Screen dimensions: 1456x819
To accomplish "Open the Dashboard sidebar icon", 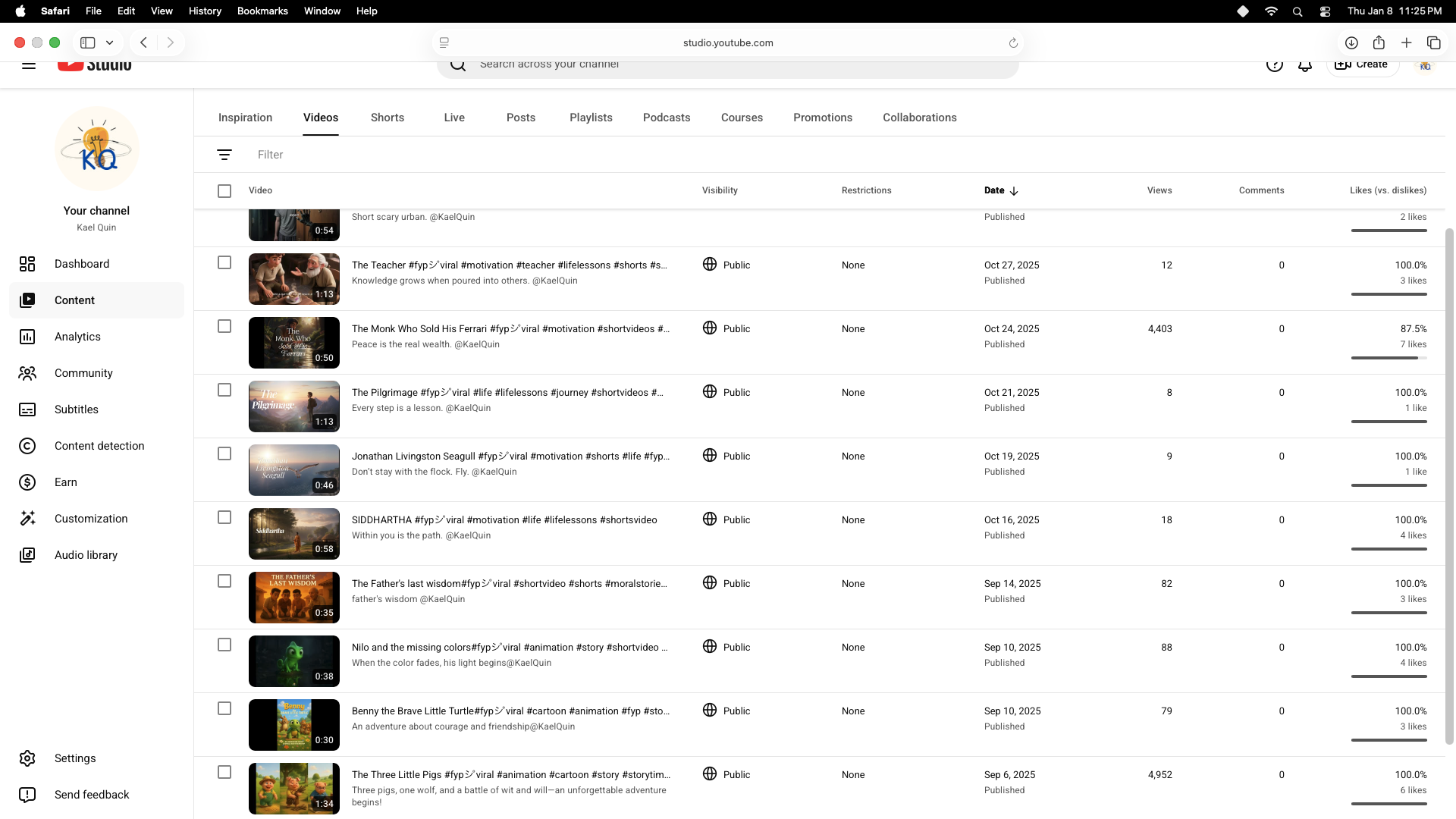I will (x=27, y=264).
